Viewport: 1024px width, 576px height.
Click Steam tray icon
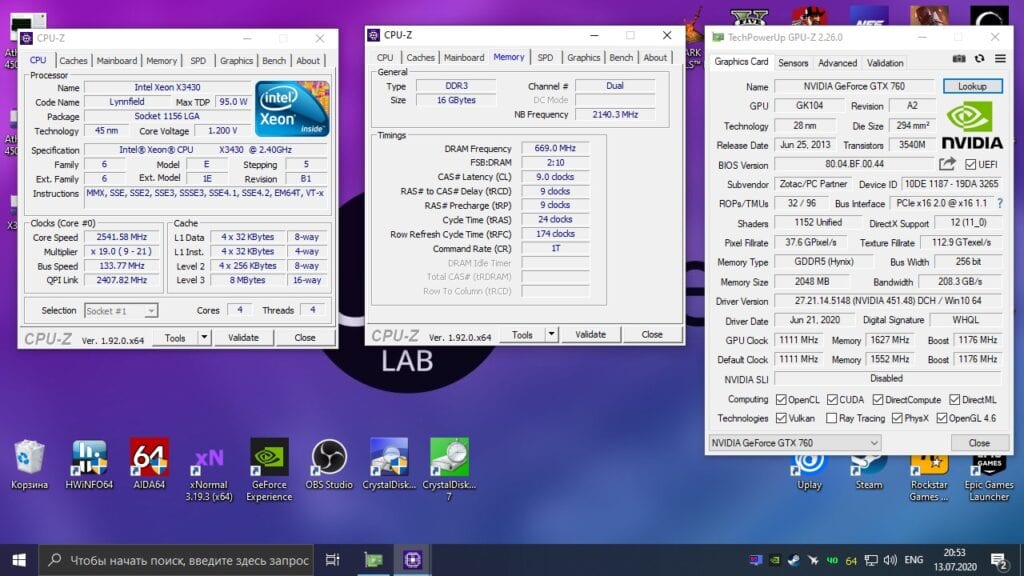coord(793,560)
